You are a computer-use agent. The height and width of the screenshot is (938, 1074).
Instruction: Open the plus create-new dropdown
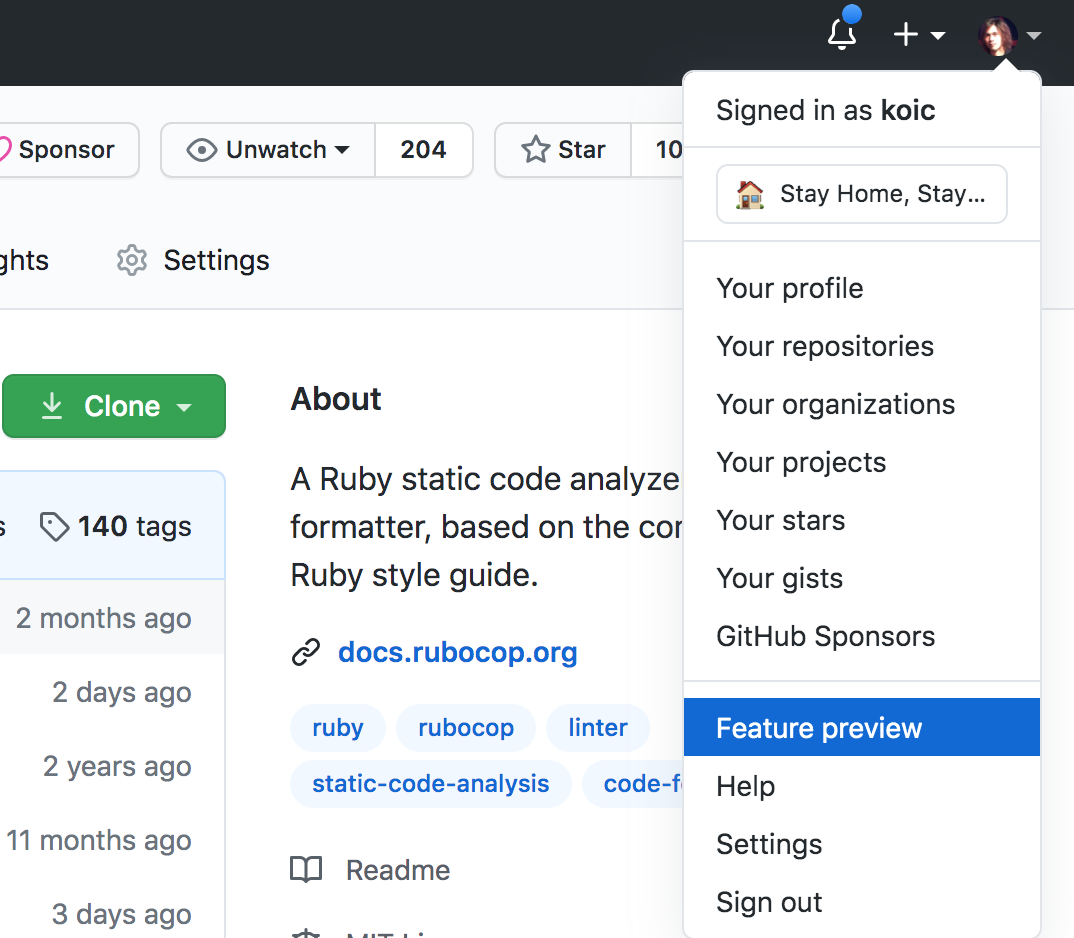tap(918, 33)
